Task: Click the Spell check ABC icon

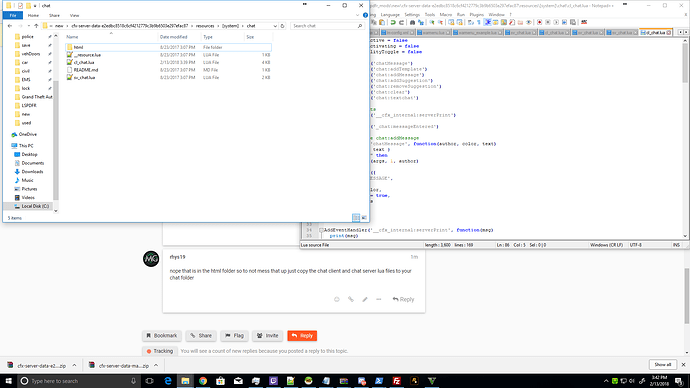Action: pos(584,22)
